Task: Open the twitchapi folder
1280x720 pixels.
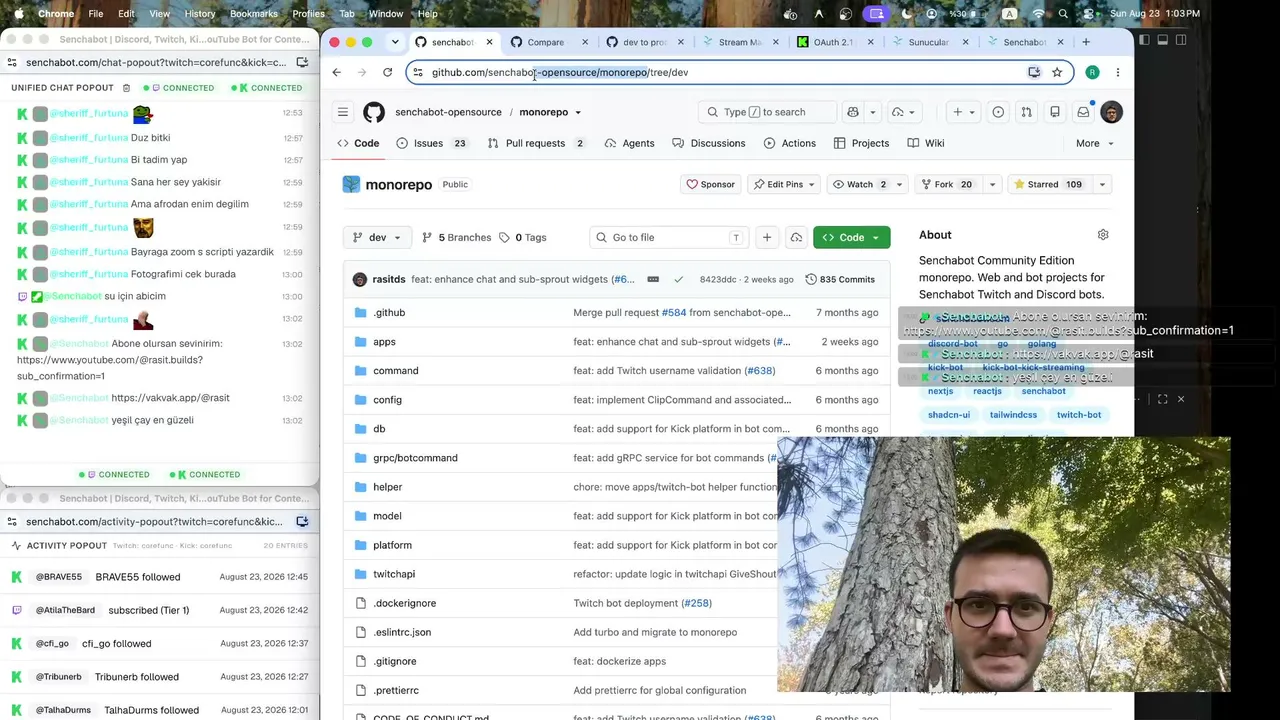Action: 394,574
